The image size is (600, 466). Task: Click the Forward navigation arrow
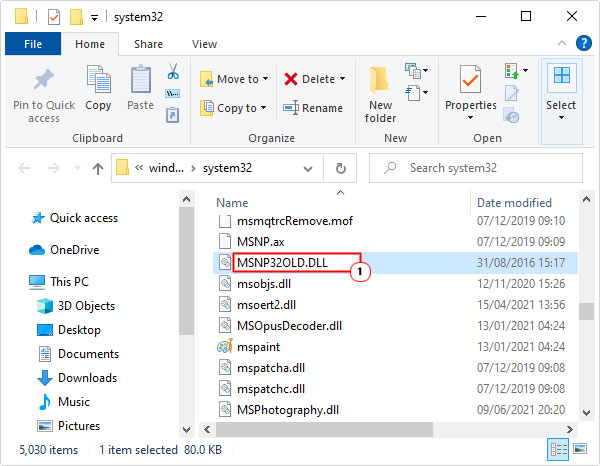(x=53, y=168)
